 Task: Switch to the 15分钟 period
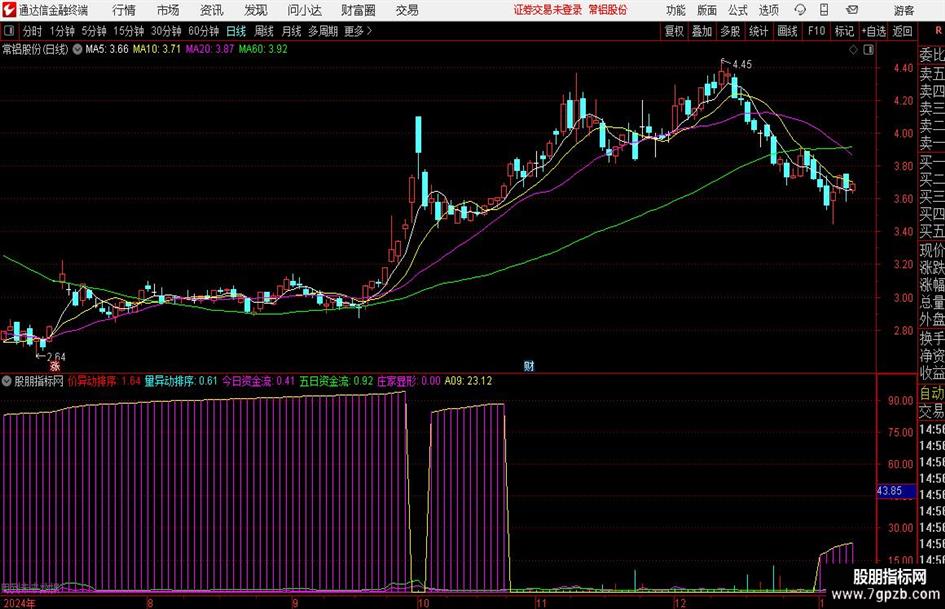click(x=128, y=31)
